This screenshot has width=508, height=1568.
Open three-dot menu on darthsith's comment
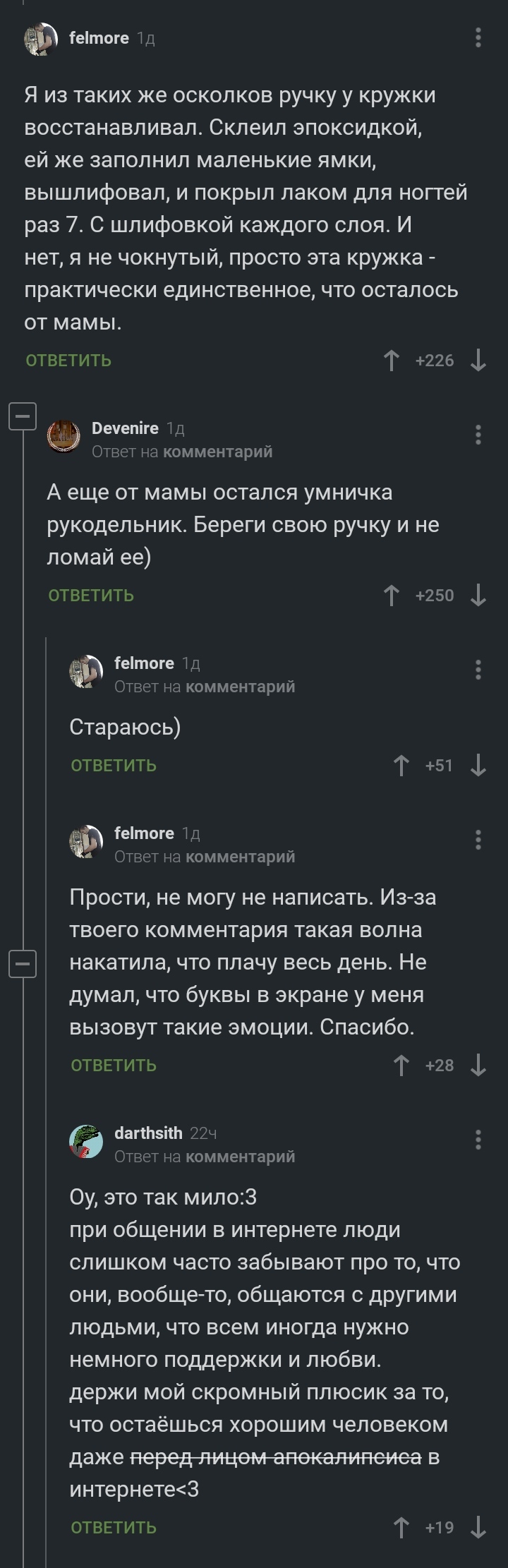[x=478, y=1140]
